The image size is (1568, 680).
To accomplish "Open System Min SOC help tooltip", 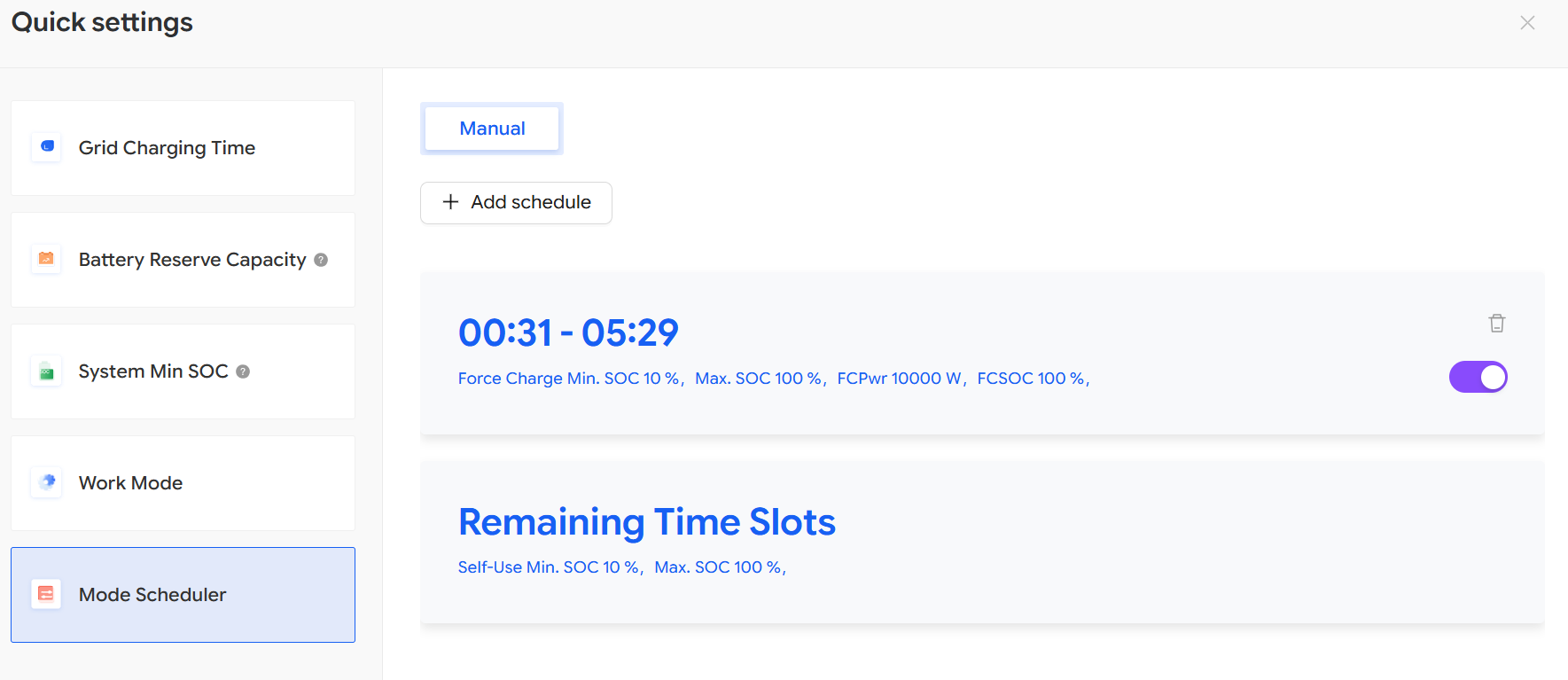I will tap(243, 371).
